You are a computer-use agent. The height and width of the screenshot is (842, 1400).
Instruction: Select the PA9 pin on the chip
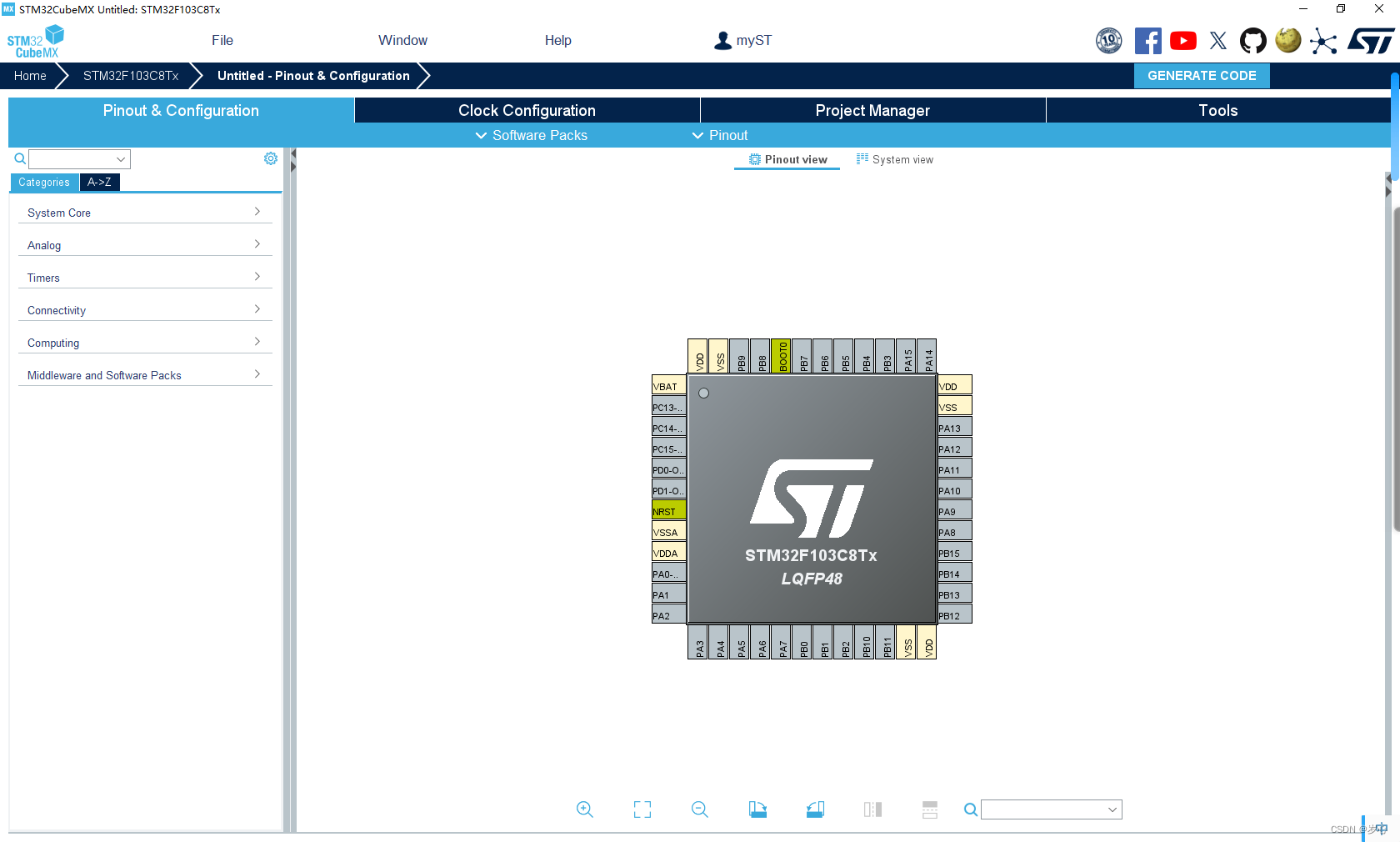pyautogui.click(x=953, y=509)
